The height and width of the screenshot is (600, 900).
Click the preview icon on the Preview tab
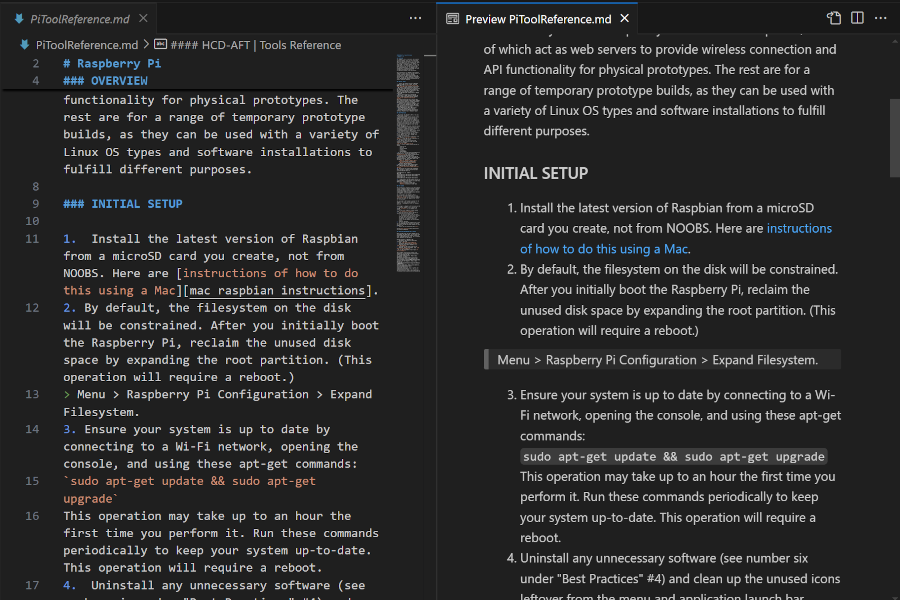click(453, 17)
